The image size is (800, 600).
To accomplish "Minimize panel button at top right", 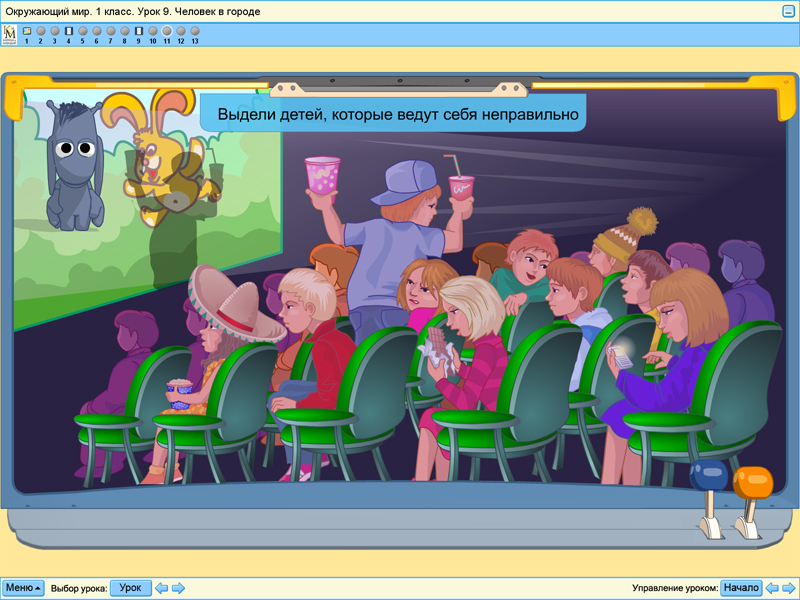I will pos(788,11).
